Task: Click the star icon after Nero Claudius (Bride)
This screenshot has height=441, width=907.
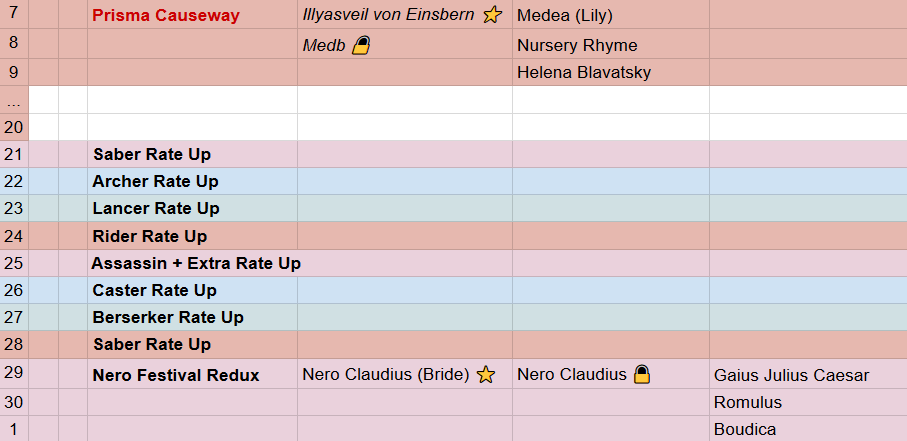Action: point(486,374)
